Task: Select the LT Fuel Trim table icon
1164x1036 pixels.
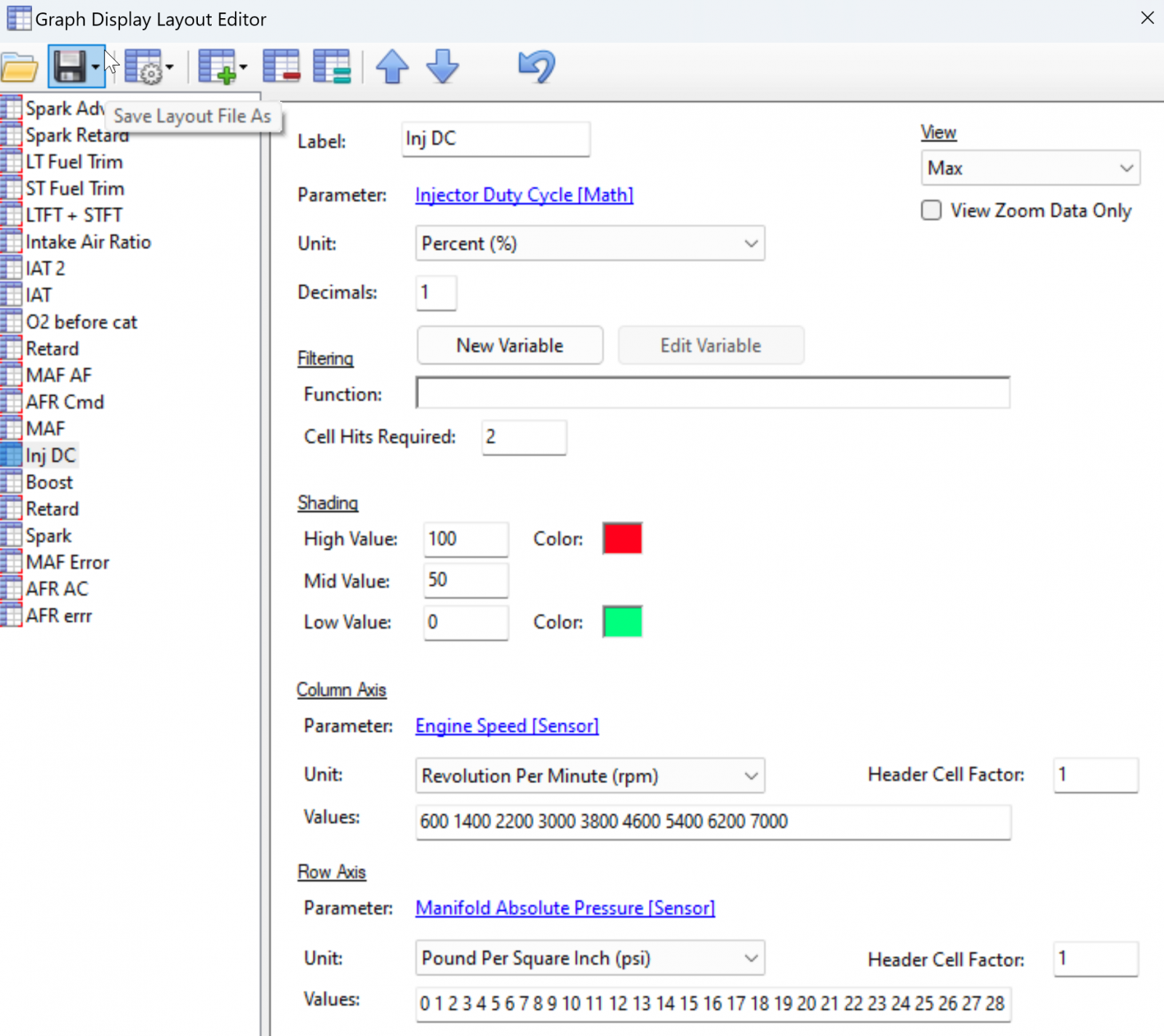Action: tap(11, 162)
